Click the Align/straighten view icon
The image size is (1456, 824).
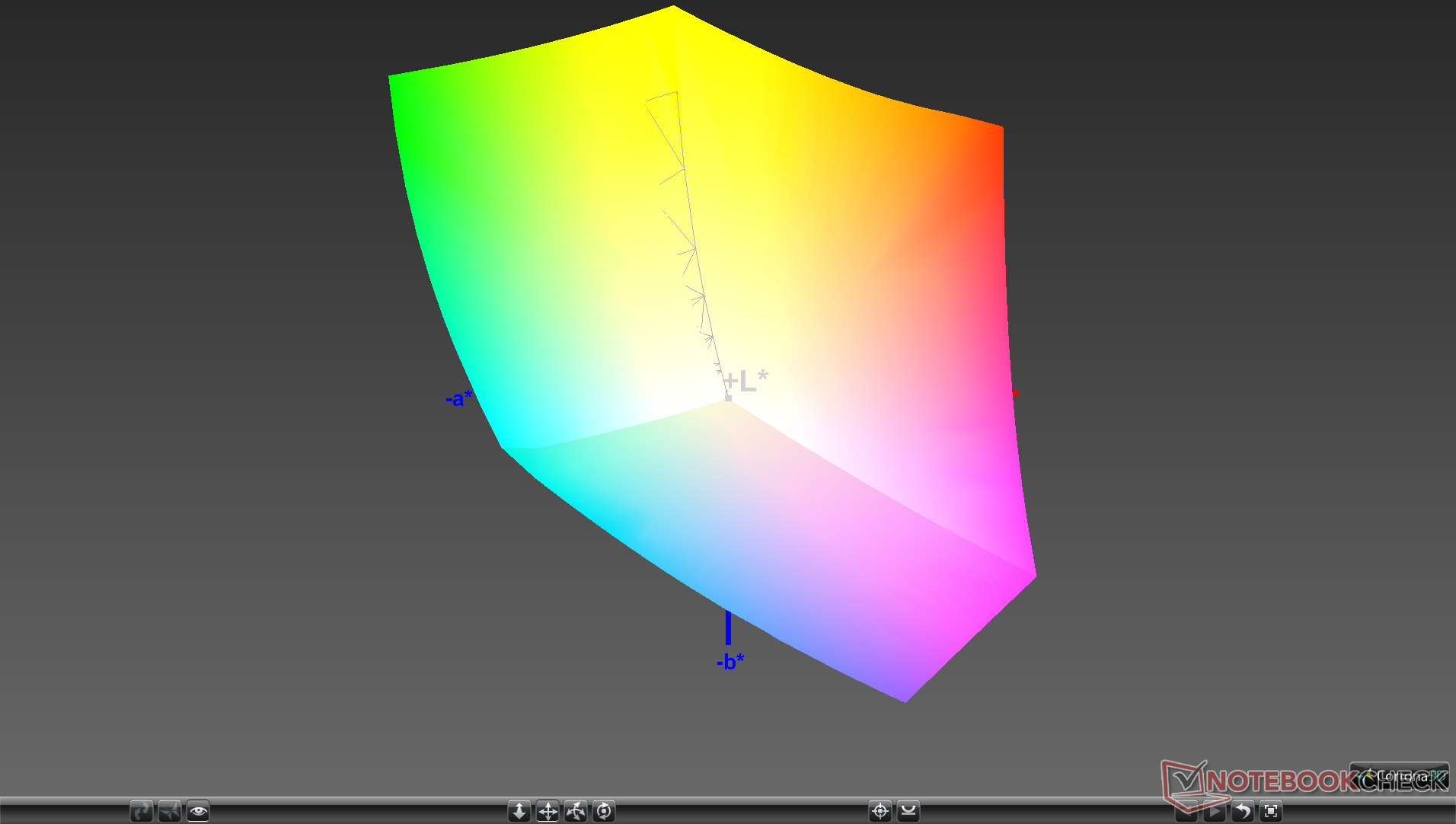tap(908, 811)
